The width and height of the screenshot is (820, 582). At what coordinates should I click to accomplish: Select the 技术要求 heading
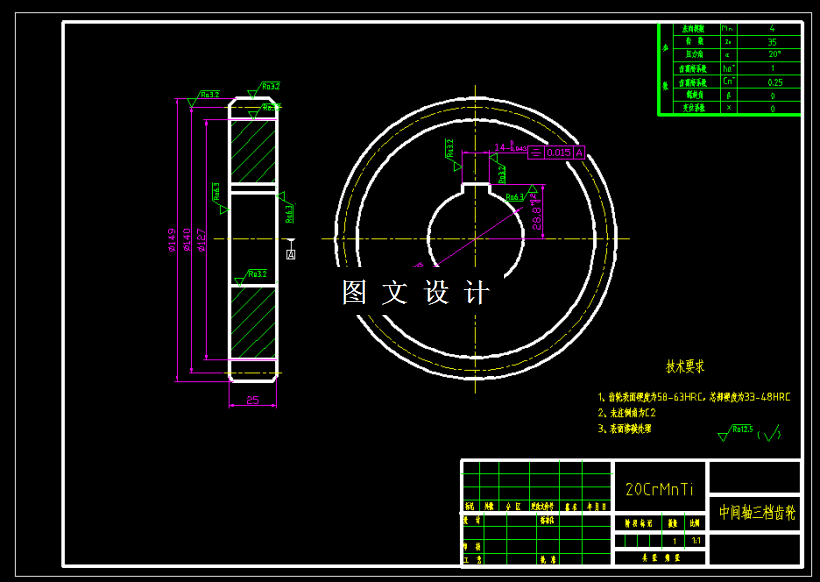point(685,367)
